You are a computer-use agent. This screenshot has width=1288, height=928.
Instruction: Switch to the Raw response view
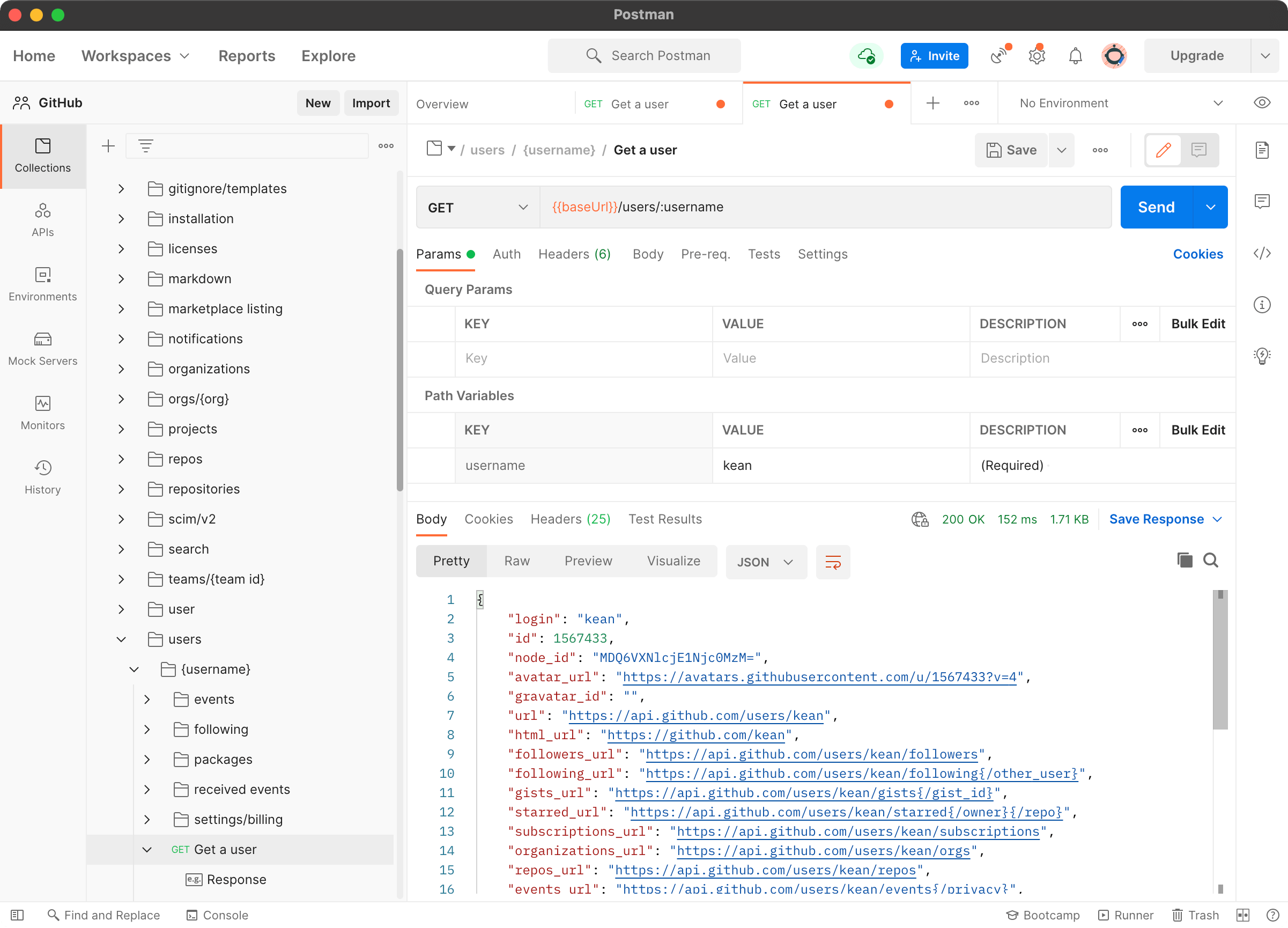(x=516, y=562)
